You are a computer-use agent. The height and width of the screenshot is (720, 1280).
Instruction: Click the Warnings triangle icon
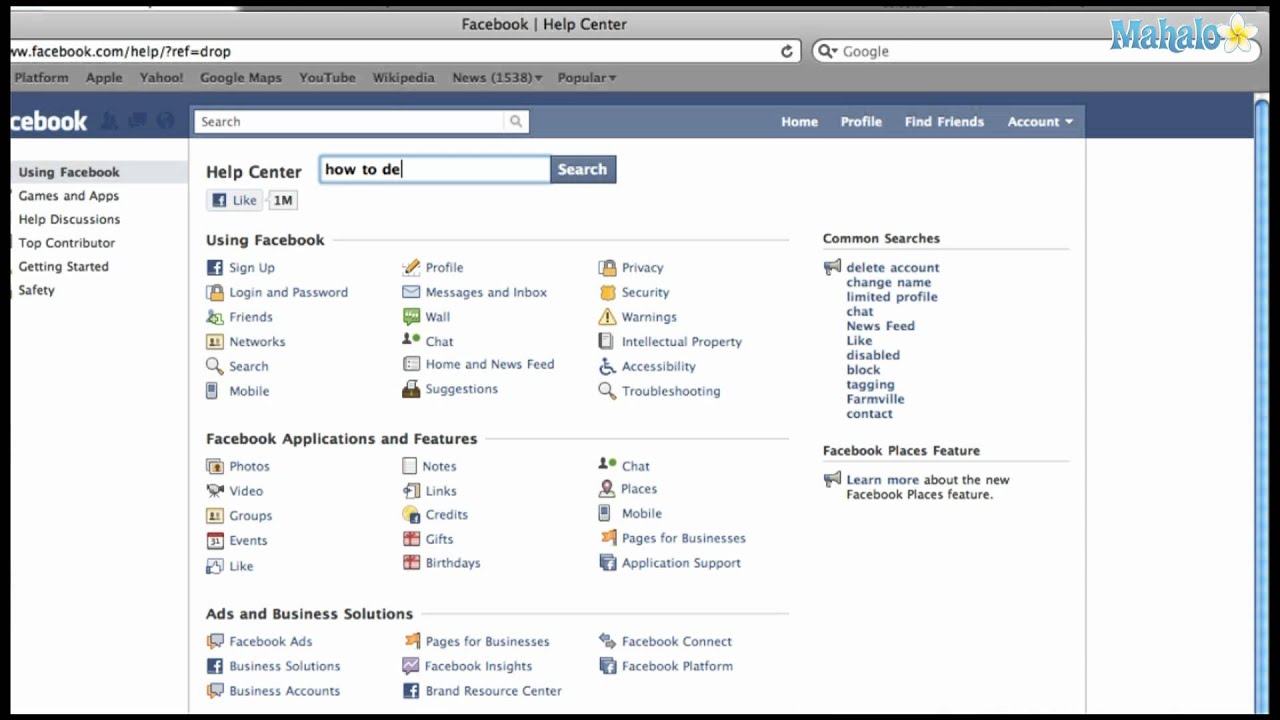click(607, 317)
